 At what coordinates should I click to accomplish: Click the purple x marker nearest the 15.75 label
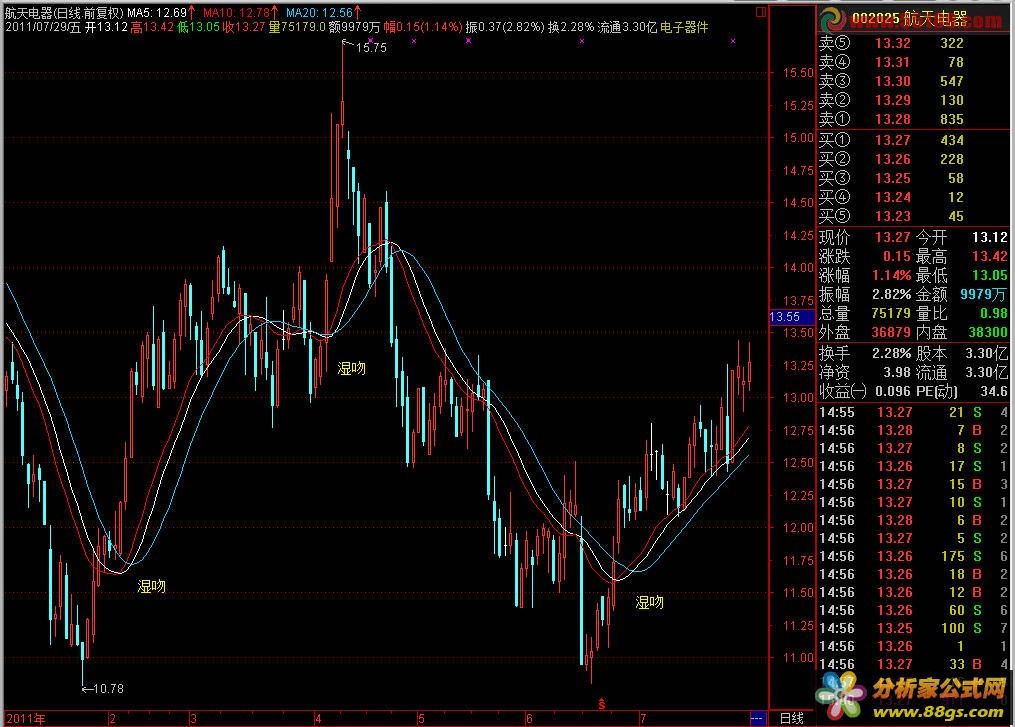370,40
